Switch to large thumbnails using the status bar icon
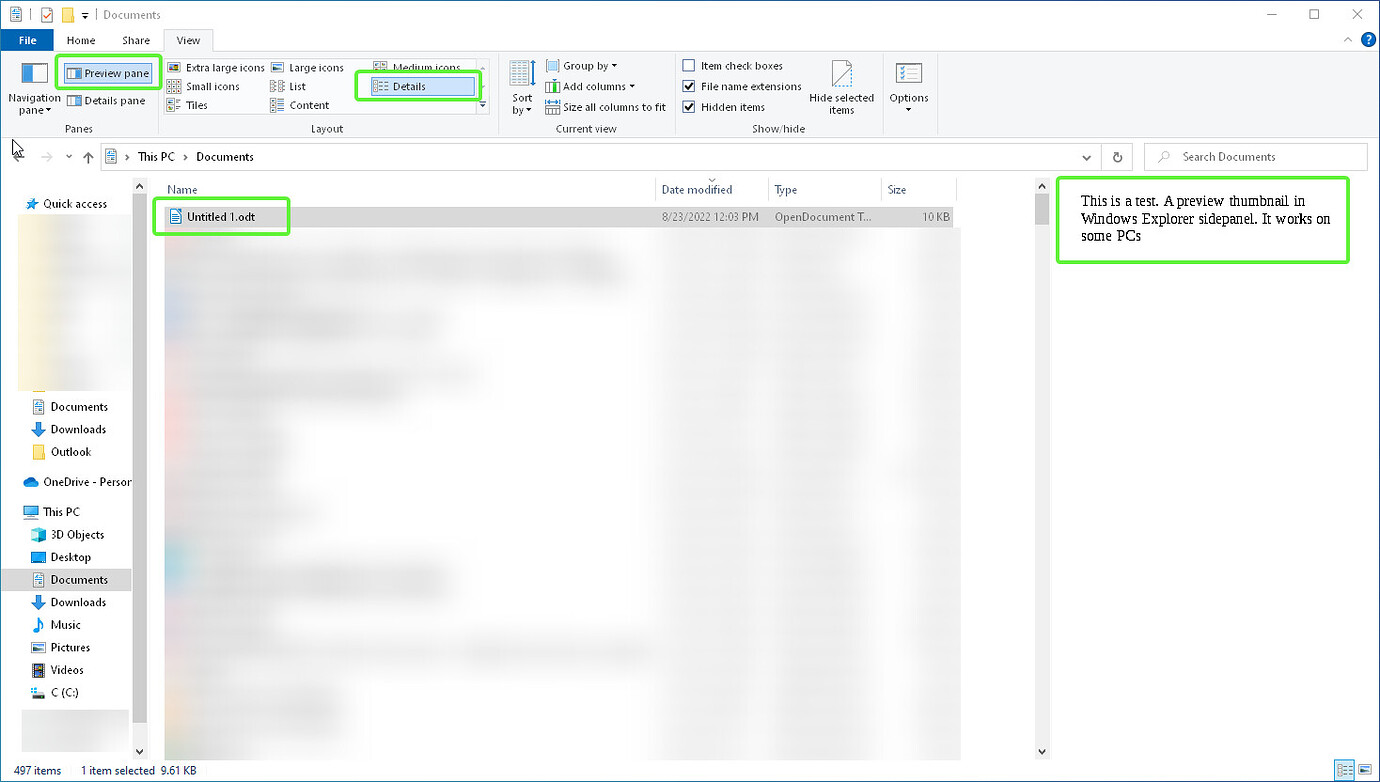 [1367, 770]
